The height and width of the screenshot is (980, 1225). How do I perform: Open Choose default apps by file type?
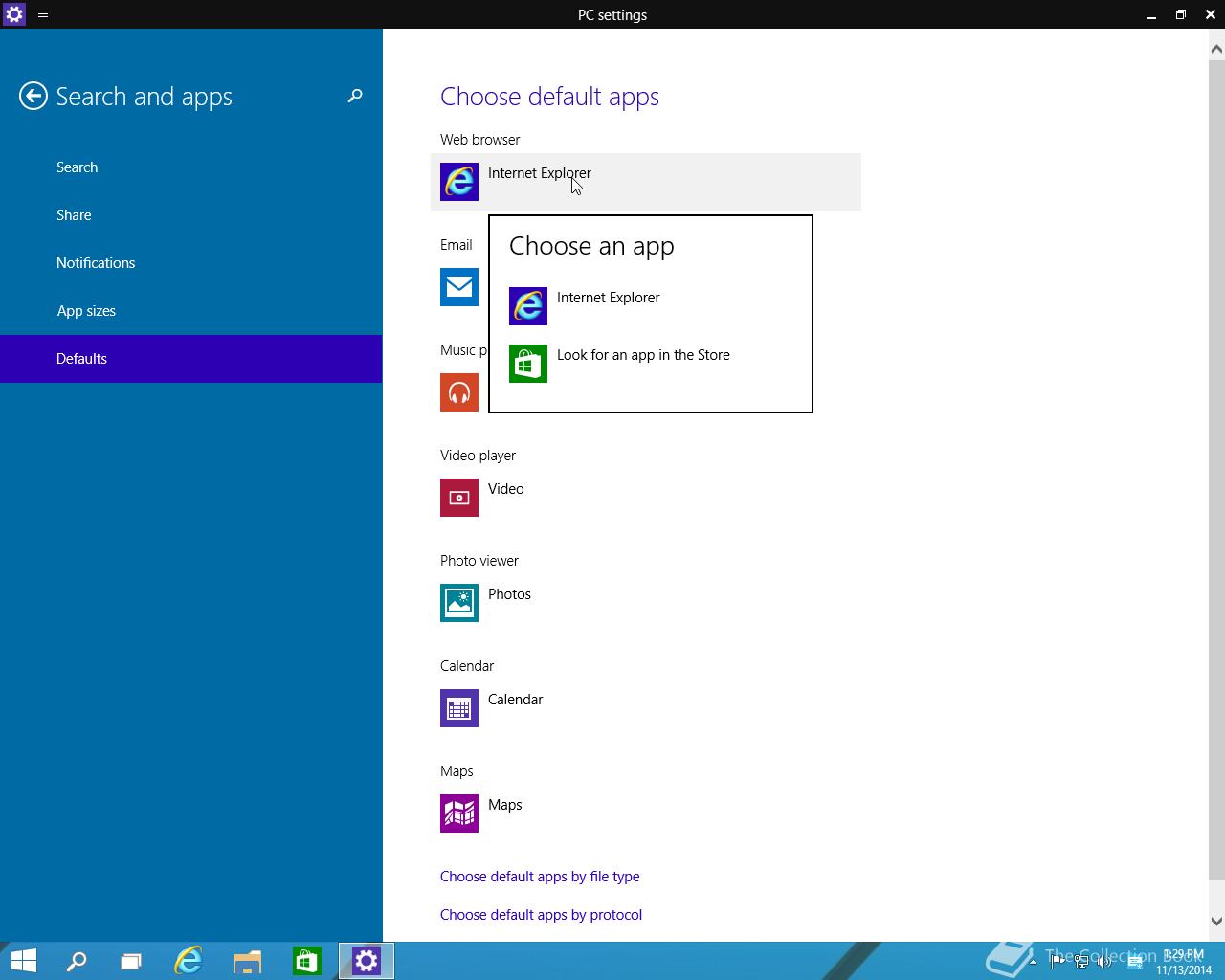[x=540, y=877]
